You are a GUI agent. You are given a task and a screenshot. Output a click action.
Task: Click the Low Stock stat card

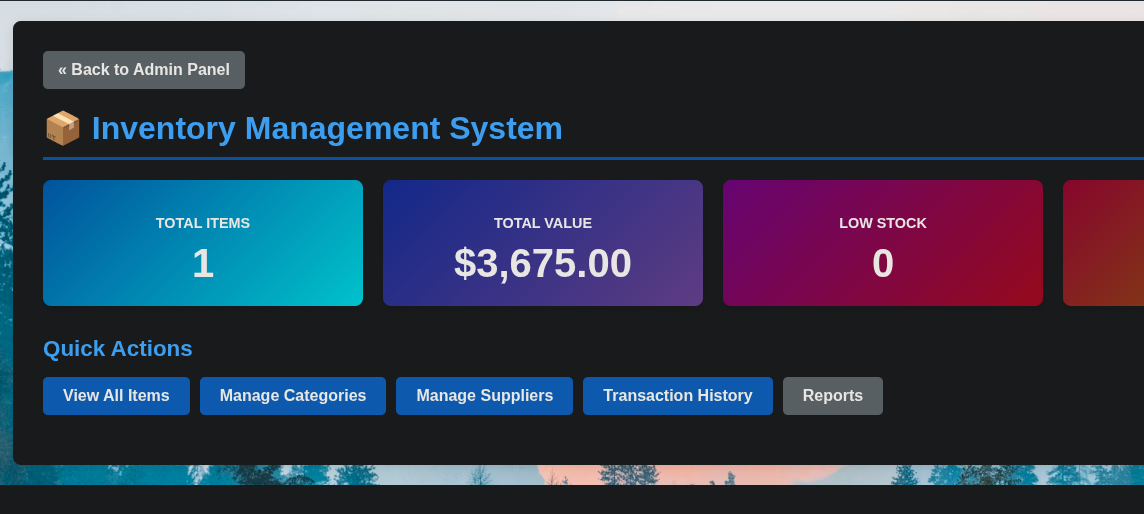coord(883,243)
